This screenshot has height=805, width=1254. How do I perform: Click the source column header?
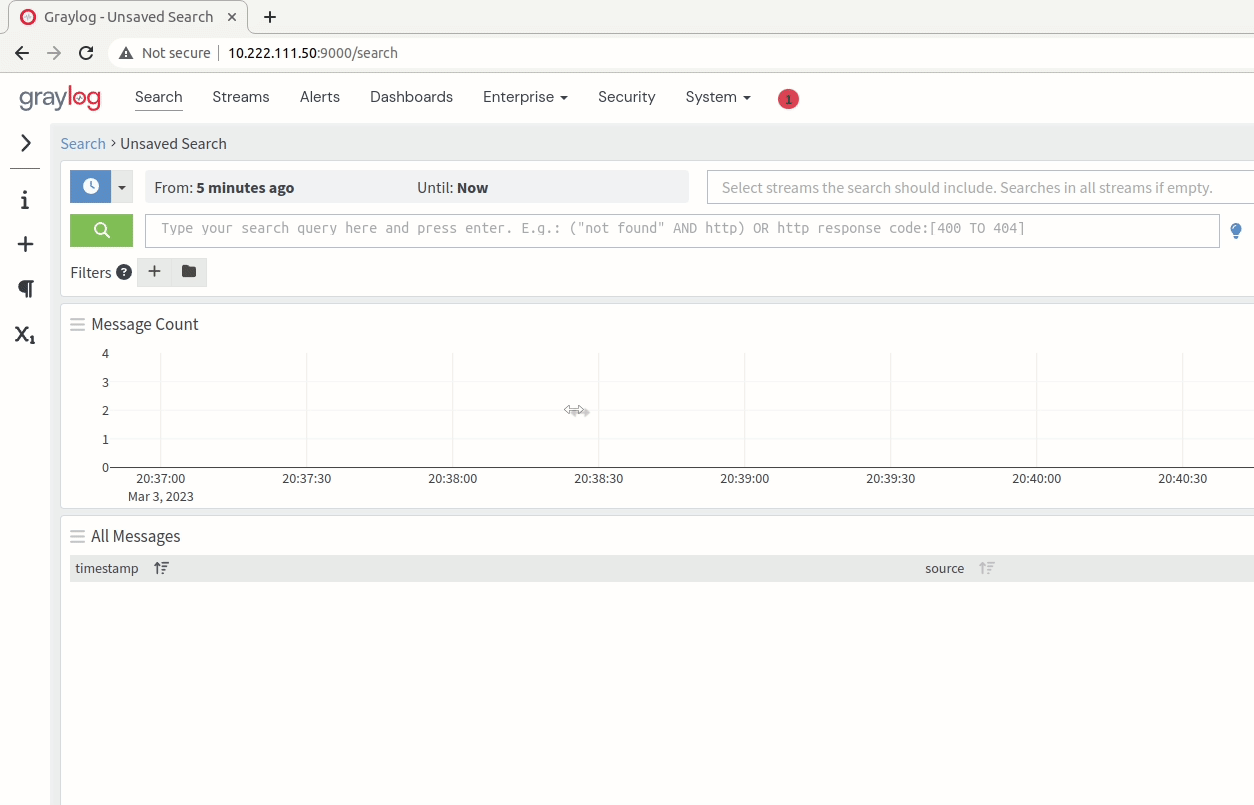coord(945,568)
